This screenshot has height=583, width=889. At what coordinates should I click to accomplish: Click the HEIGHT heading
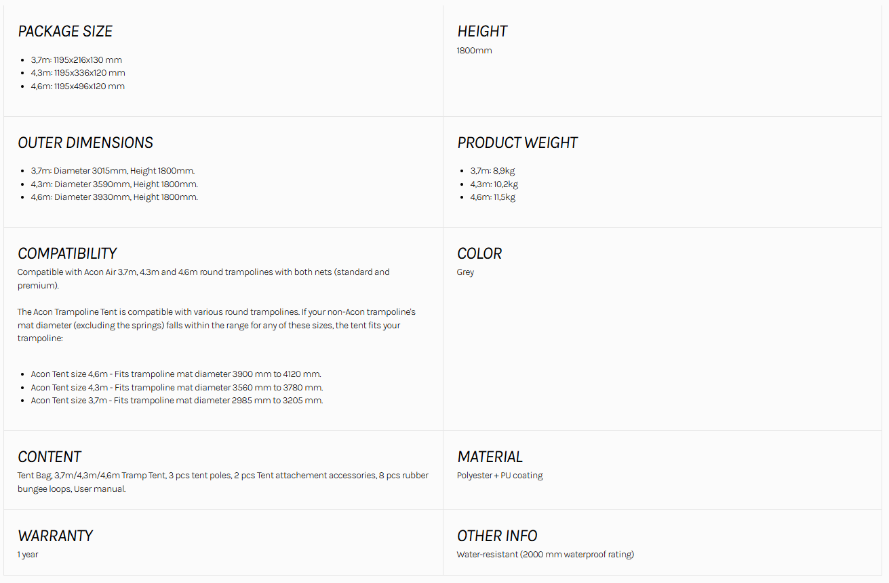pos(482,32)
